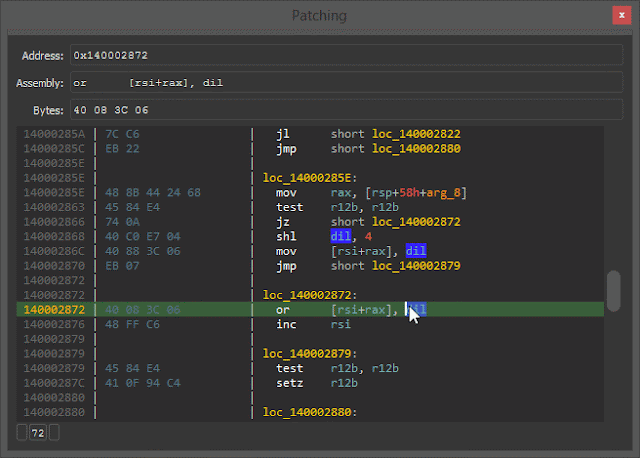This screenshot has width=640, height=458.
Task: Select address 140002868
Action: click(54, 236)
